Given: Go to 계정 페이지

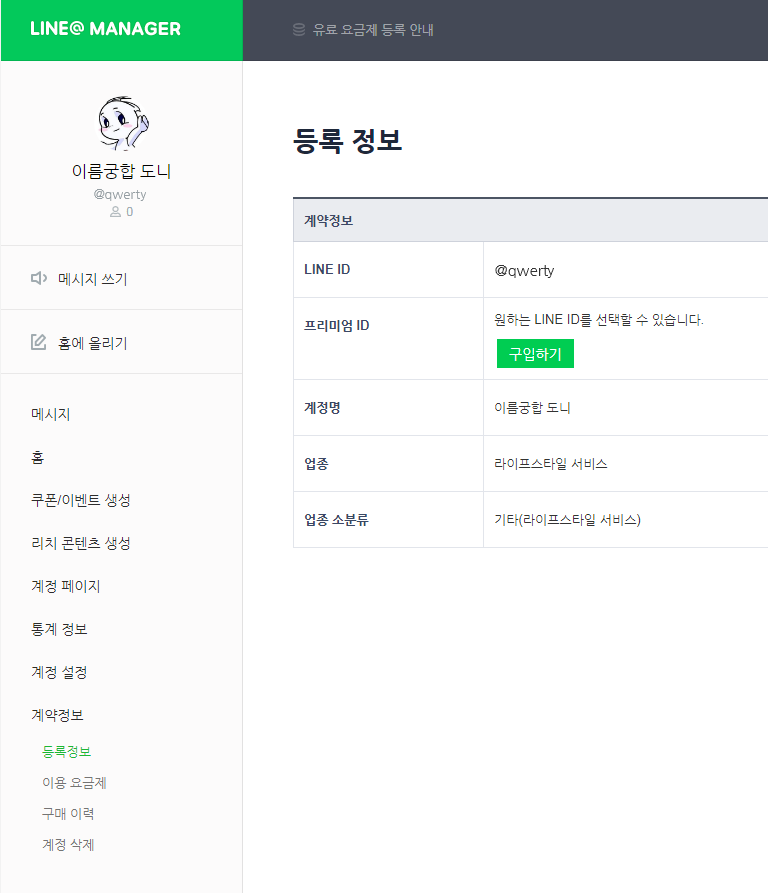Looking at the screenshot, I should pos(66,586).
